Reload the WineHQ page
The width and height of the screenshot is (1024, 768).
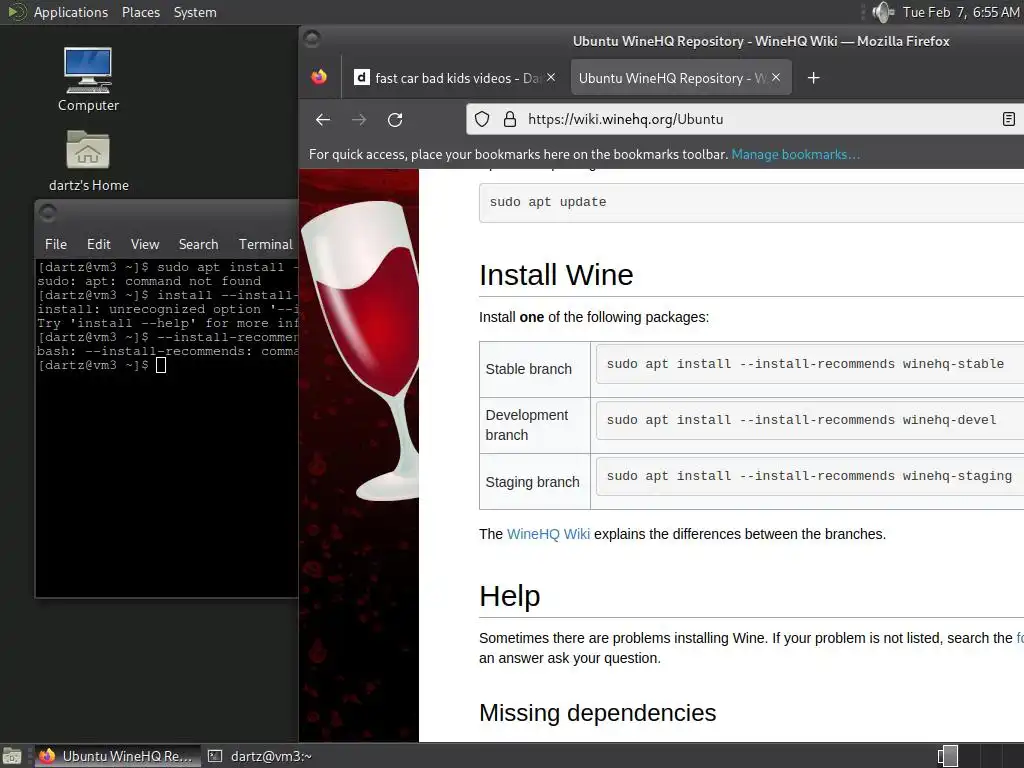tap(395, 120)
